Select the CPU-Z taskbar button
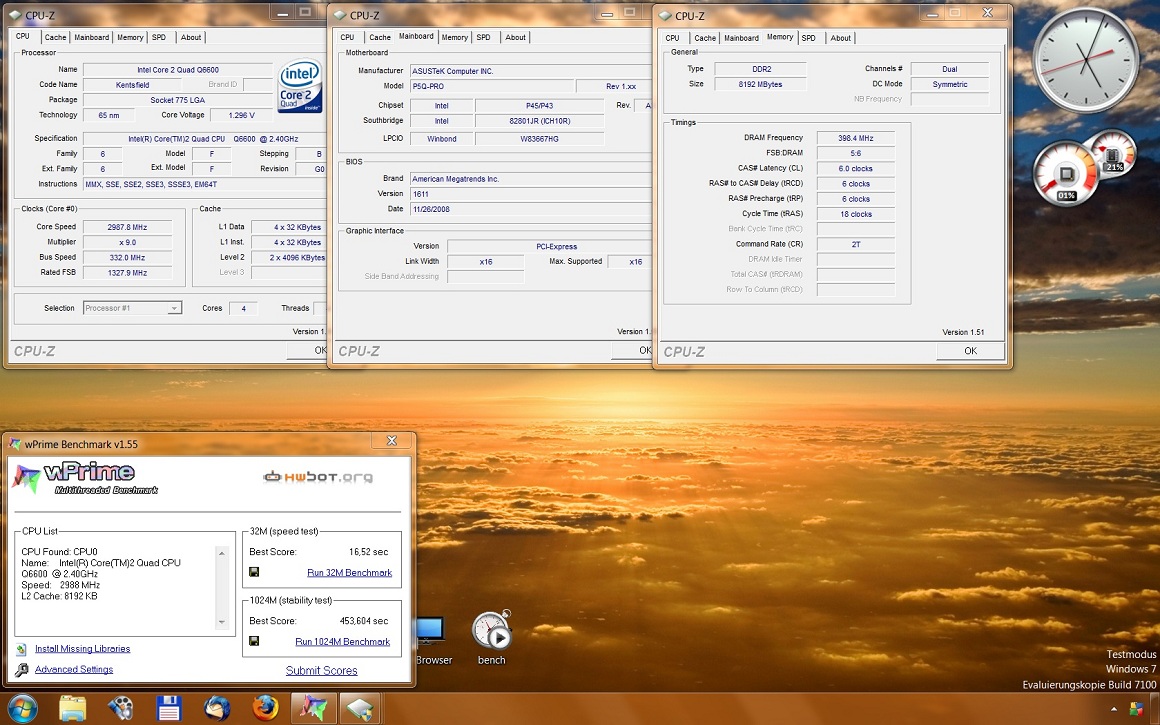This screenshot has width=1160, height=725. point(360,709)
